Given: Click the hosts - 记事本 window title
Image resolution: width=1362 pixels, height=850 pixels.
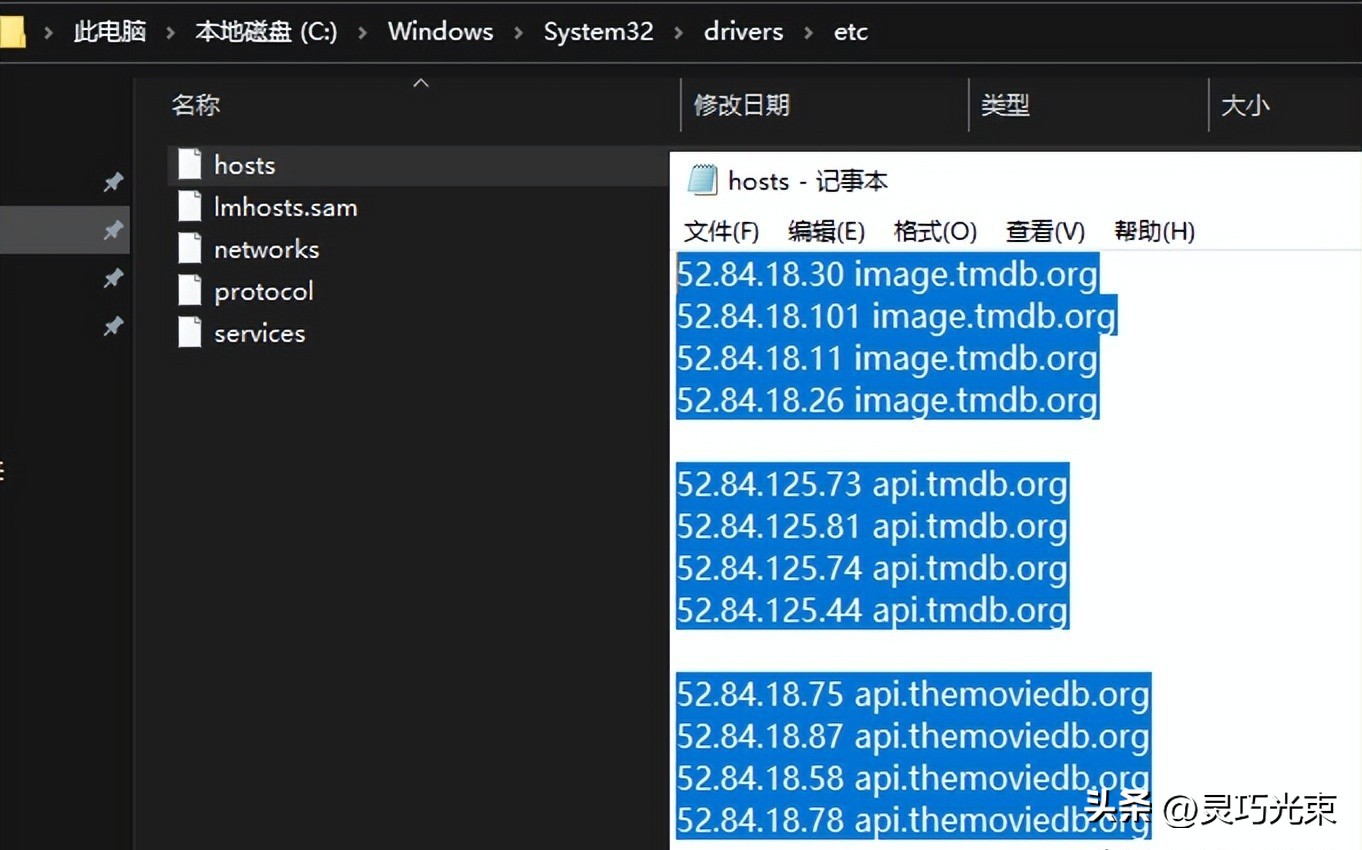Looking at the screenshot, I should [x=808, y=181].
